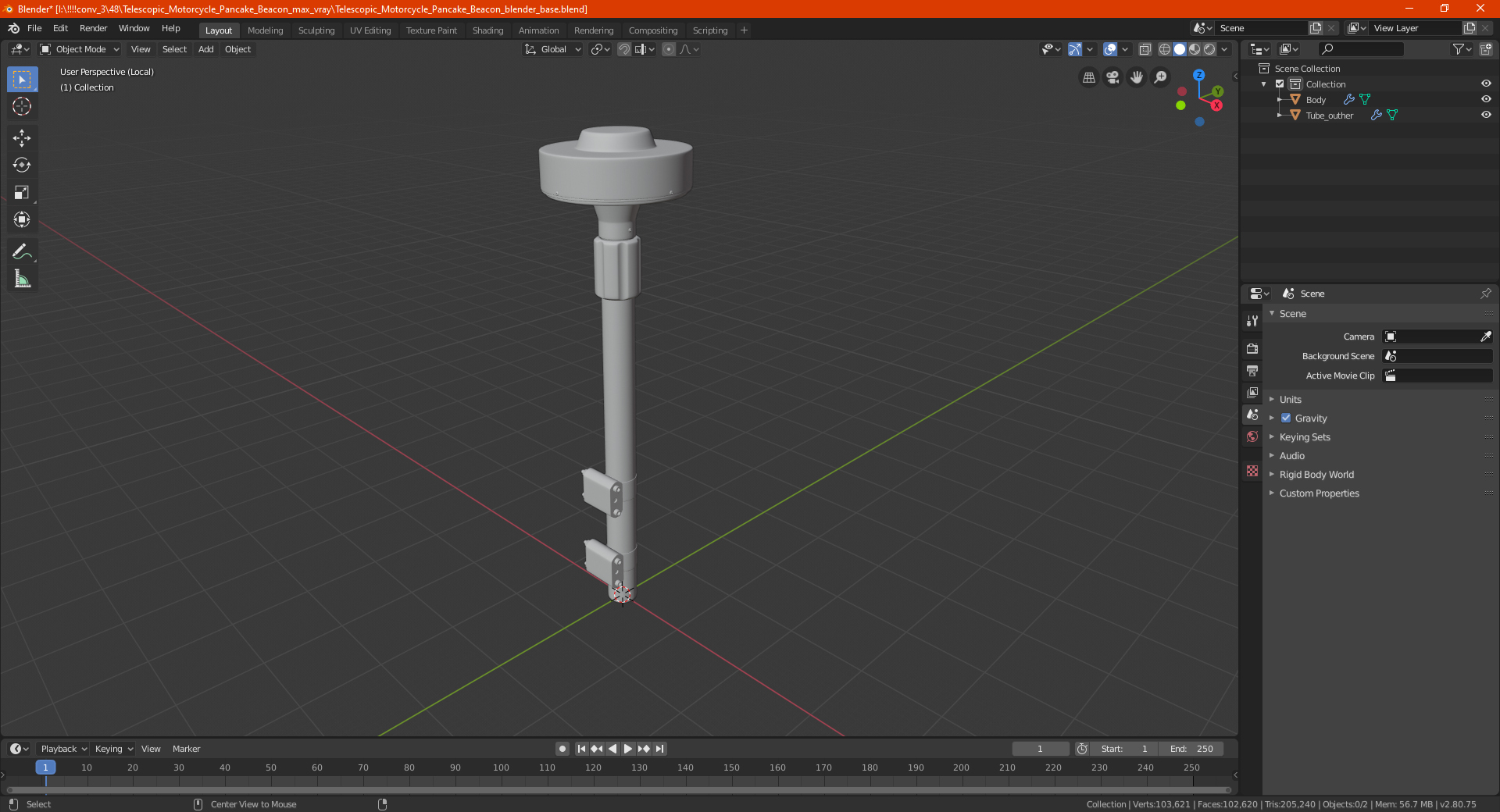Switch to rendered shading mode
1500x812 pixels.
click(x=1209, y=49)
